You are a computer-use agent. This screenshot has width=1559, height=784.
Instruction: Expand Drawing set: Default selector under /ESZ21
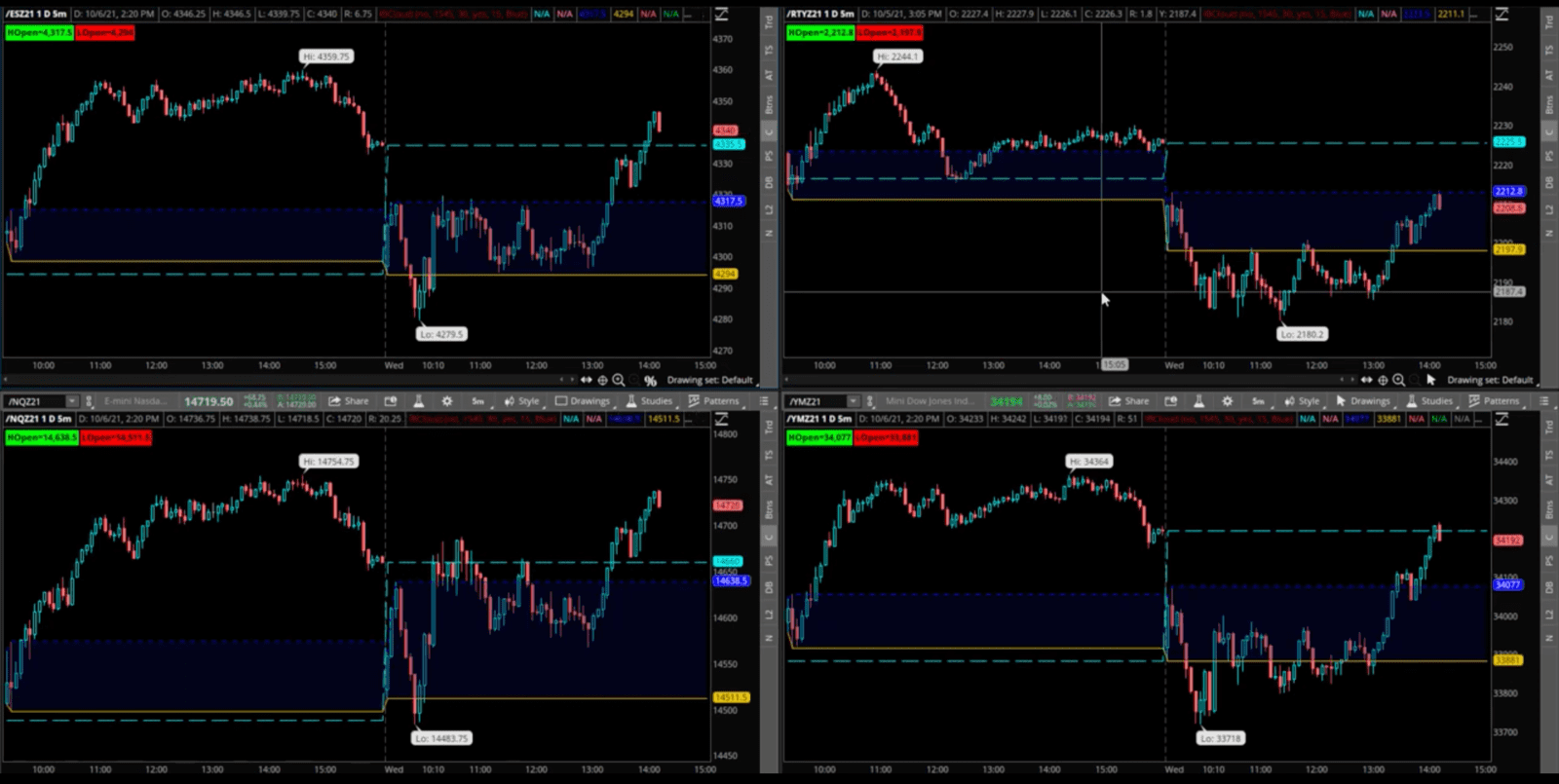coord(709,380)
